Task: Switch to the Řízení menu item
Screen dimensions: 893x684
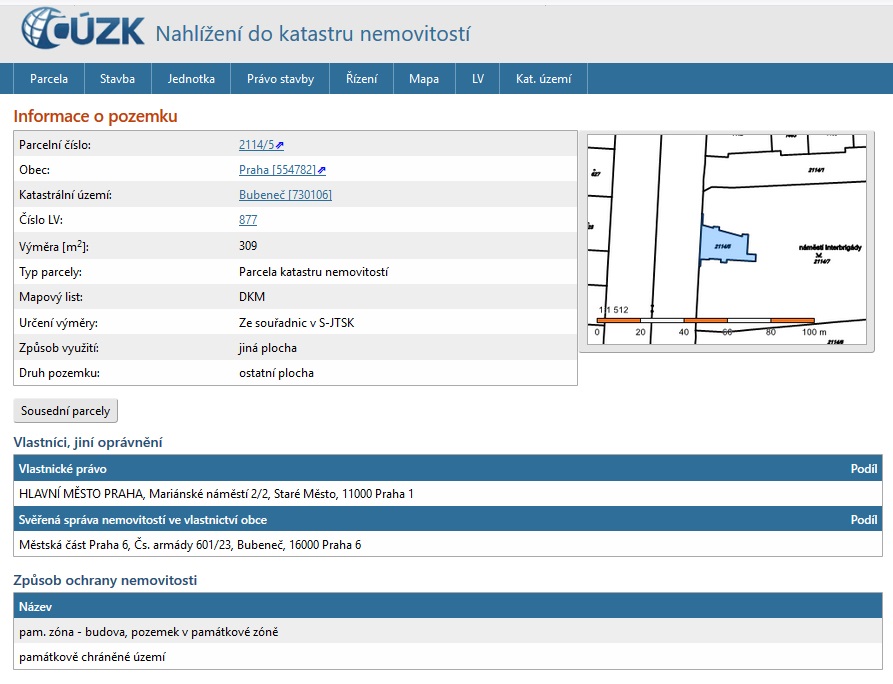Action: 361,79
